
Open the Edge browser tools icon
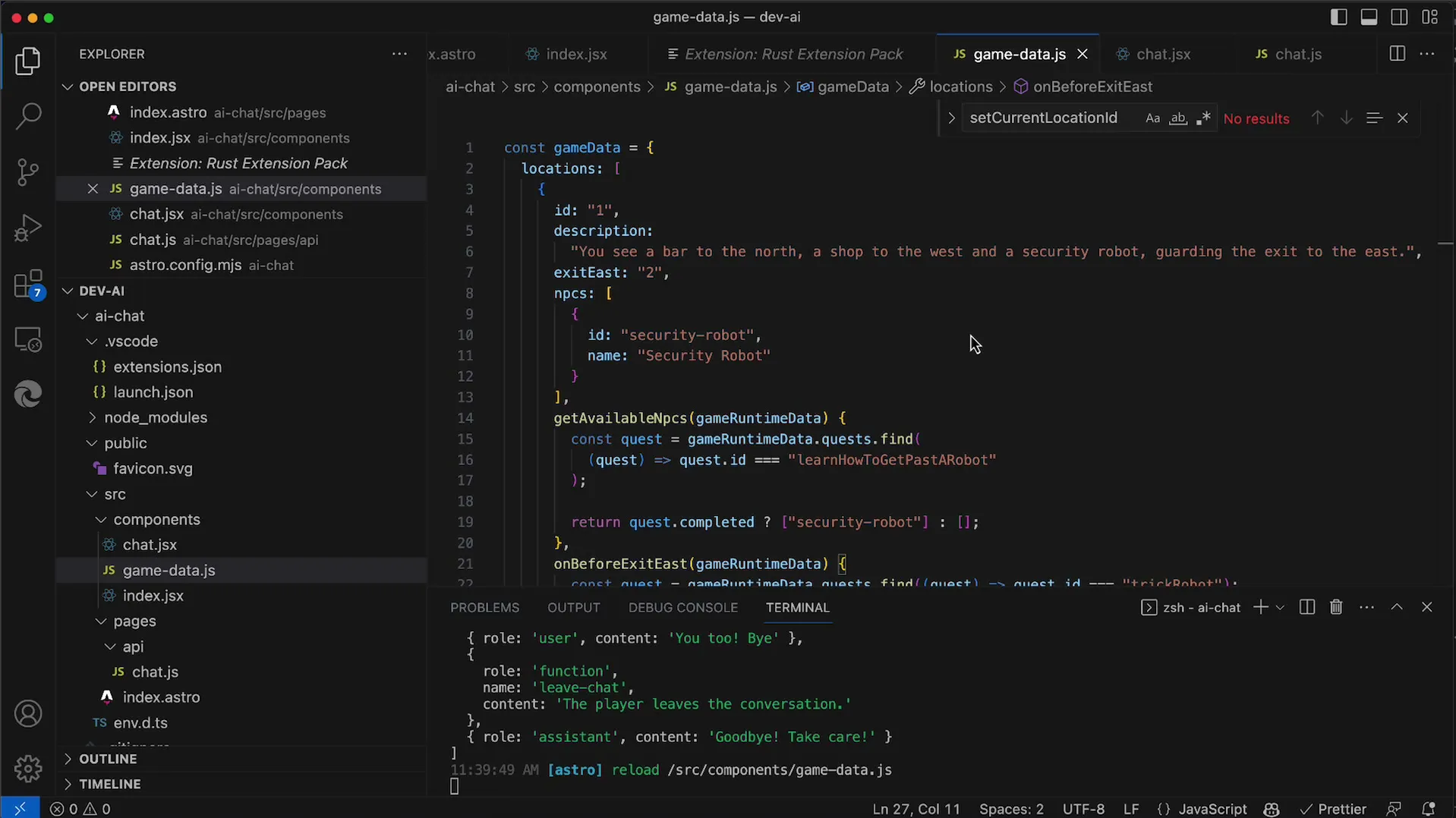28,395
